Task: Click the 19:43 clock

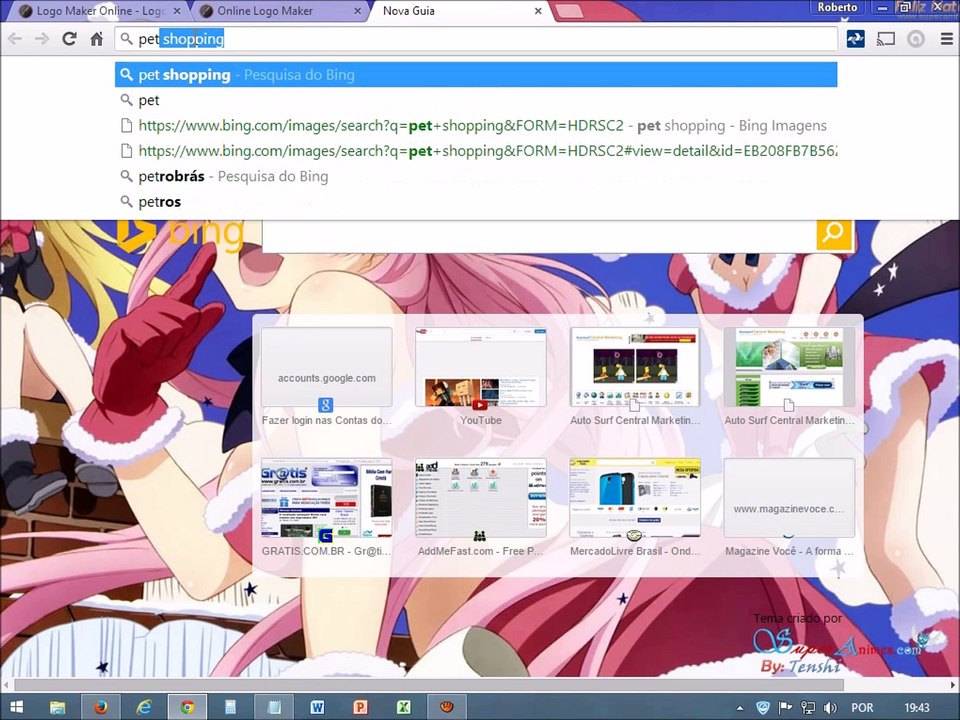Action: click(917, 708)
